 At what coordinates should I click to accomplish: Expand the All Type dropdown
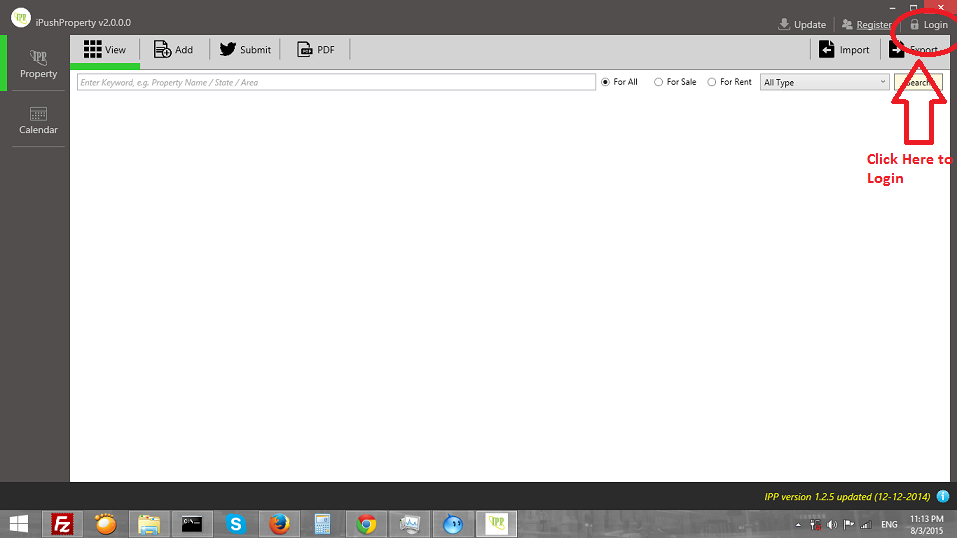tap(824, 82)
